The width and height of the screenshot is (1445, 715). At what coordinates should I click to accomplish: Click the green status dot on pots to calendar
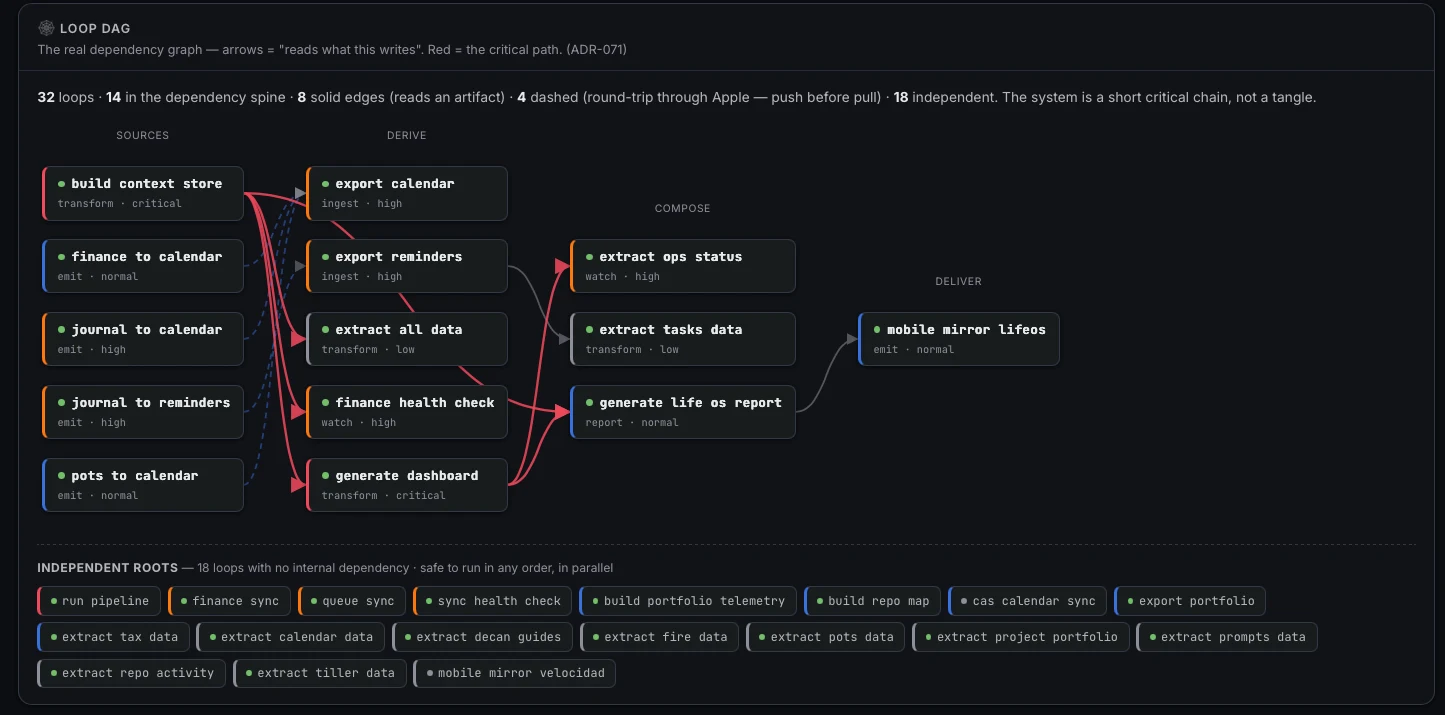pyautogui.click(x=61, y=476)
